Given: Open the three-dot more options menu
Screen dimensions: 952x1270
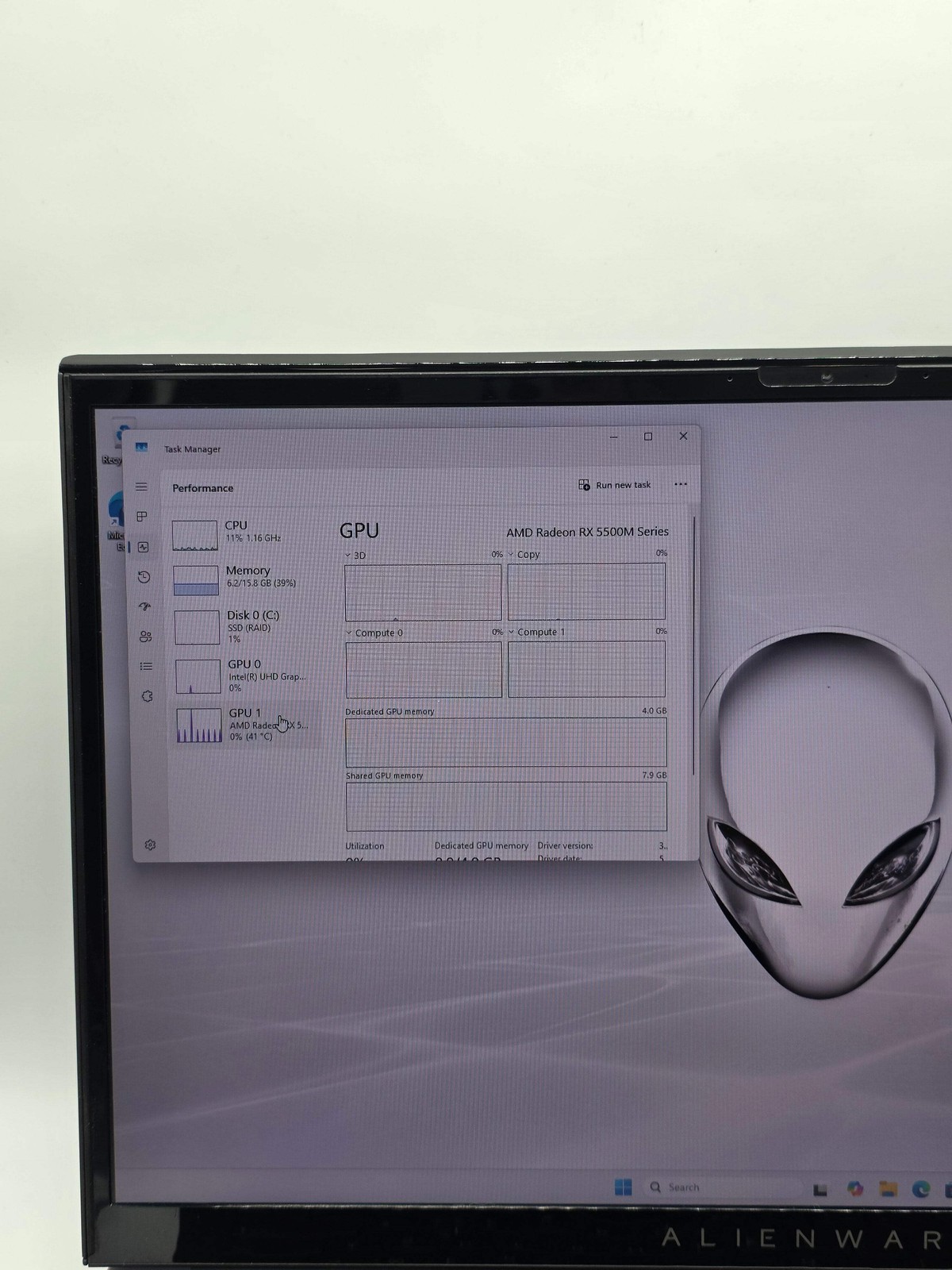Looking at the screenshot, I should coord(681,484).
